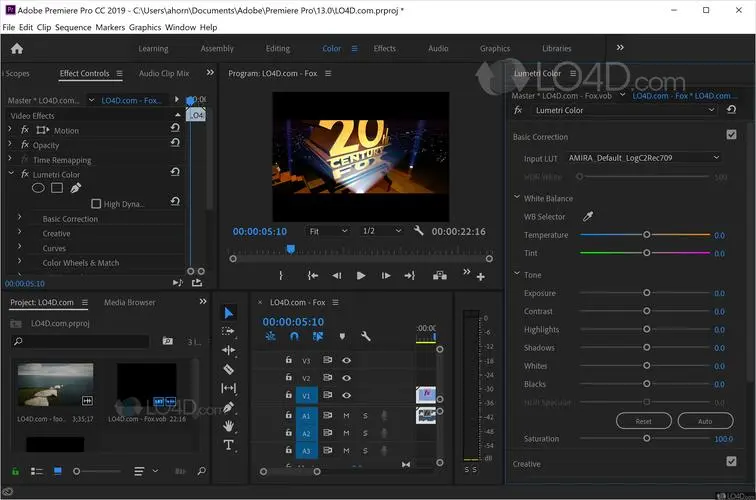Disable the Basic Correction checkbox
The width and height of the screenshot is (756, 500).
coord(731,136)
